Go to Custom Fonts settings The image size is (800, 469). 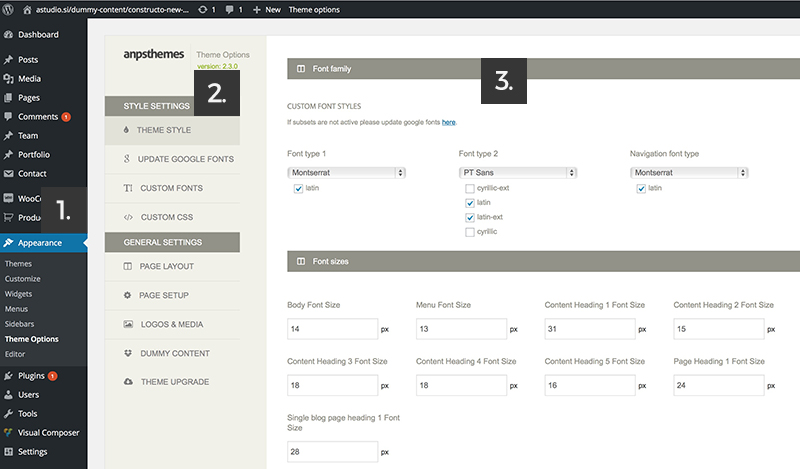tap(172, 188)
